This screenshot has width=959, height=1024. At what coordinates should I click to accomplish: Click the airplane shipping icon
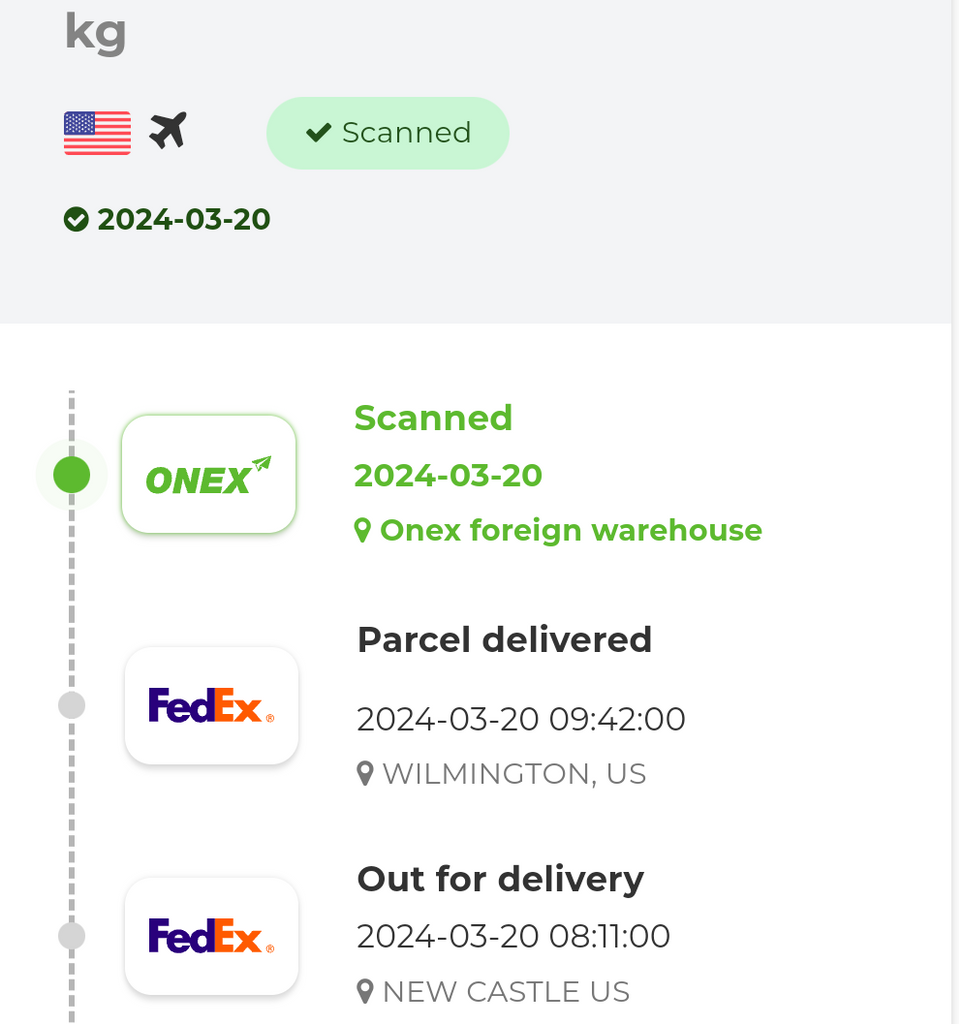click(x=168, y=130)
